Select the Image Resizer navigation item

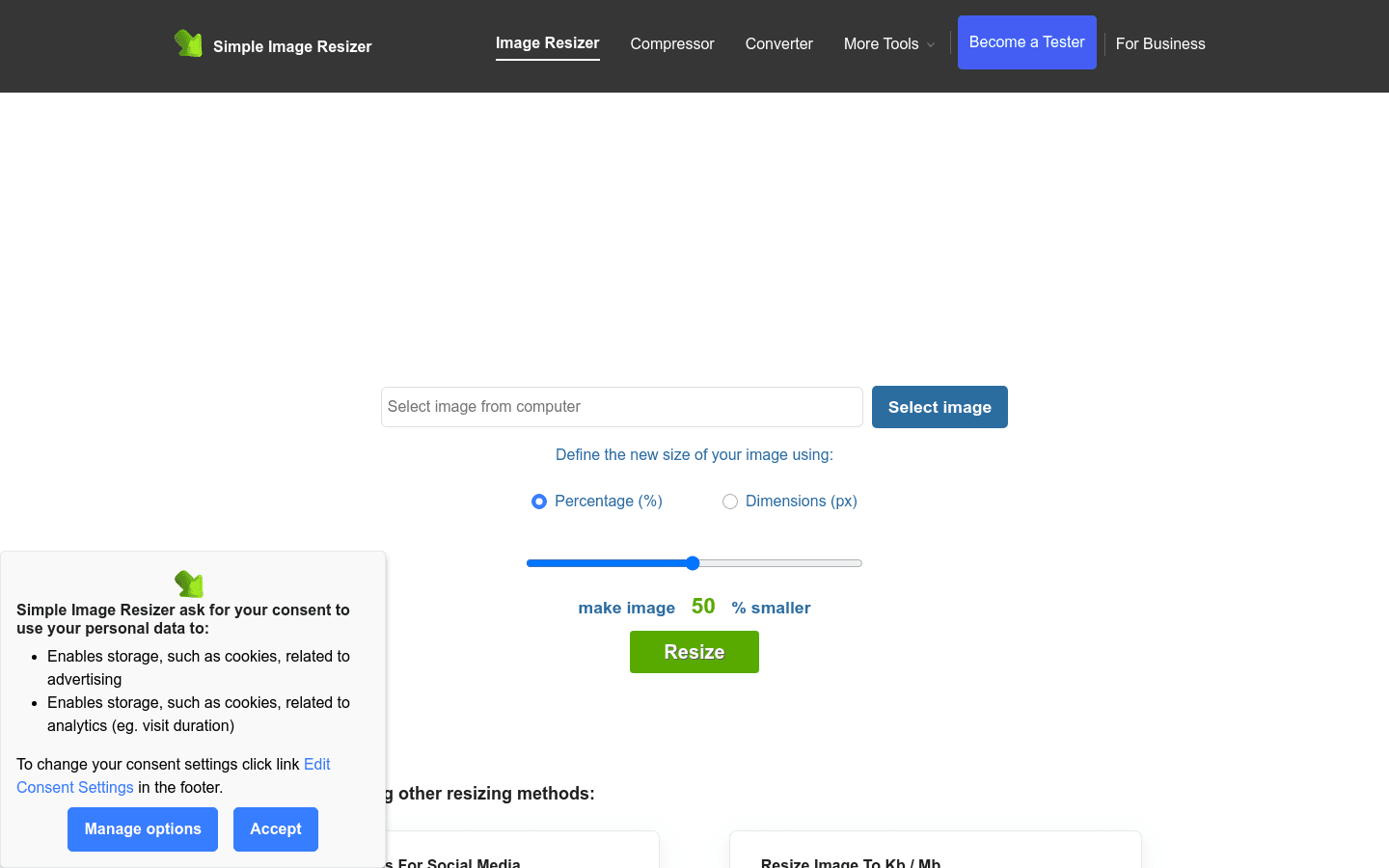547,42
